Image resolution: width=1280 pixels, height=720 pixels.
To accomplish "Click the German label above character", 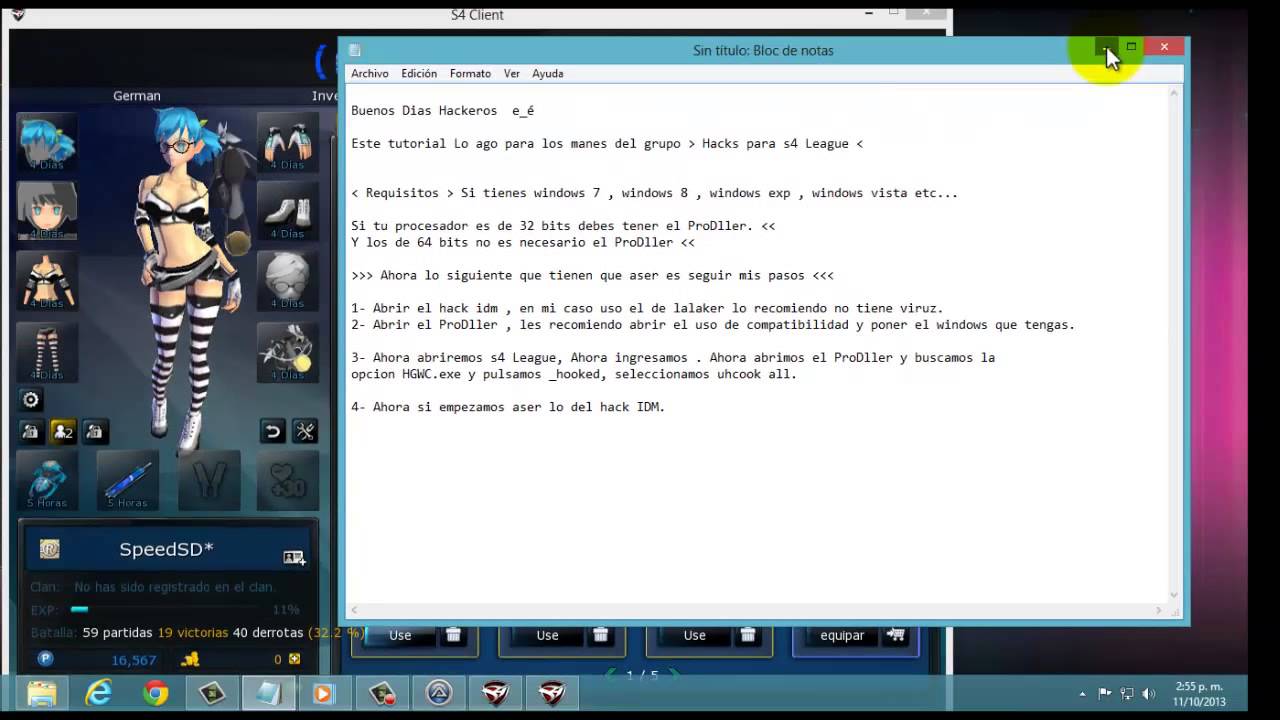I will pyautogui.click(x=137, y=96).
